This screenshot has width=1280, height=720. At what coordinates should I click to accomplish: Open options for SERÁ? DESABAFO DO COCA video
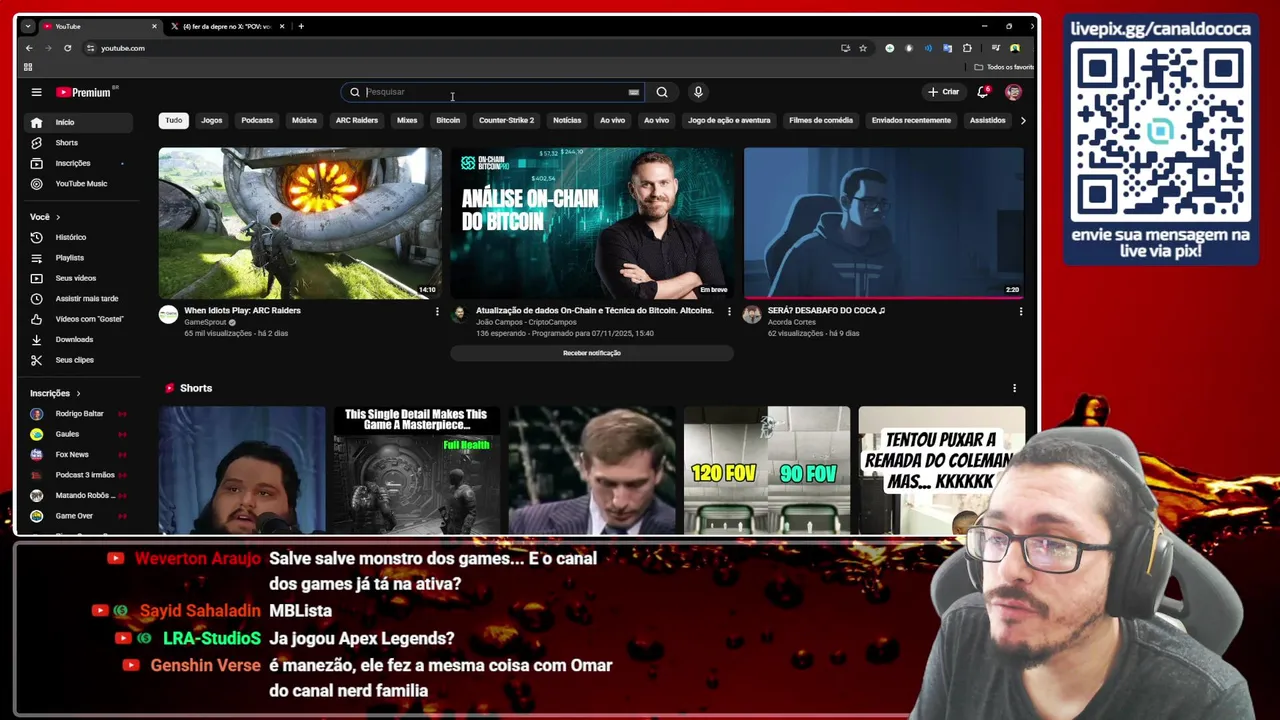click(x=1020, y=312)
